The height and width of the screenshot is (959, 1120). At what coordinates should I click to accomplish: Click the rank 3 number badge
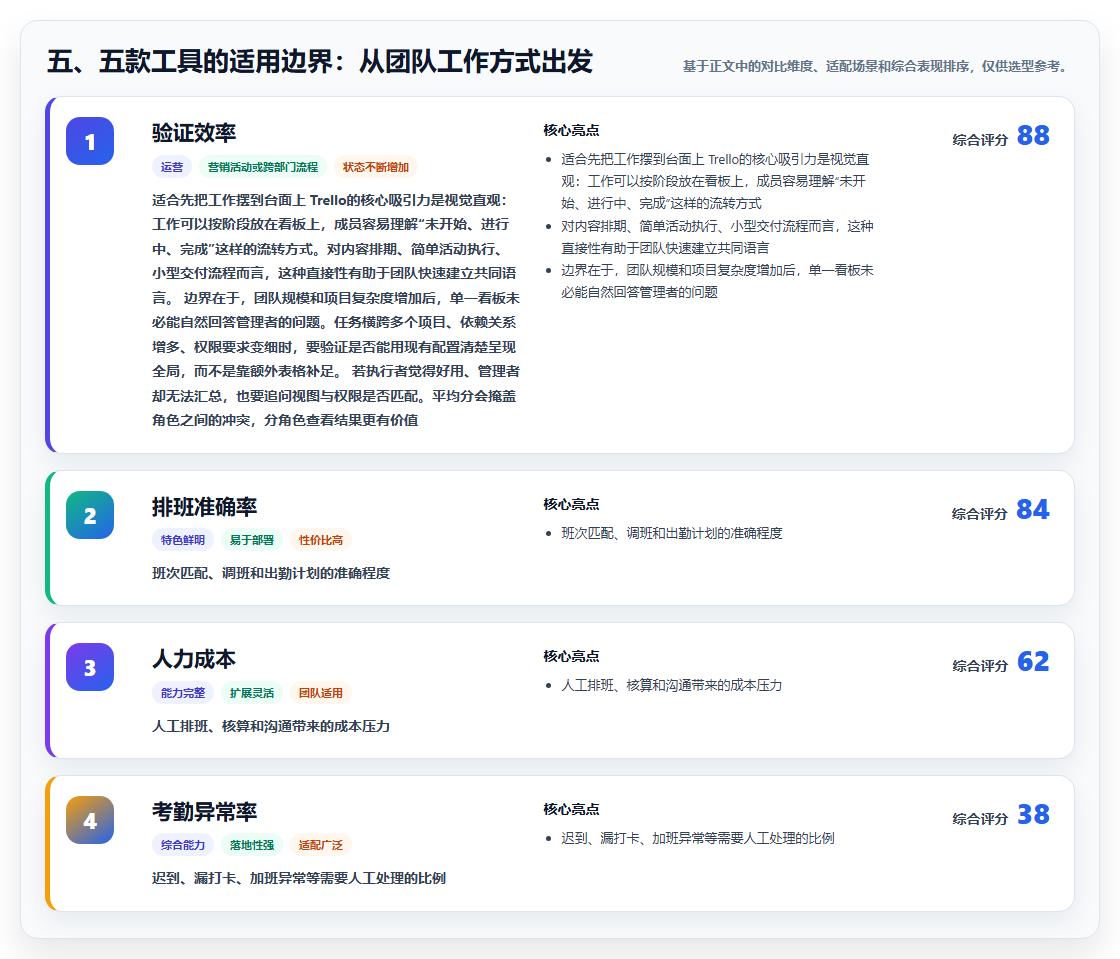click(90, 667)
